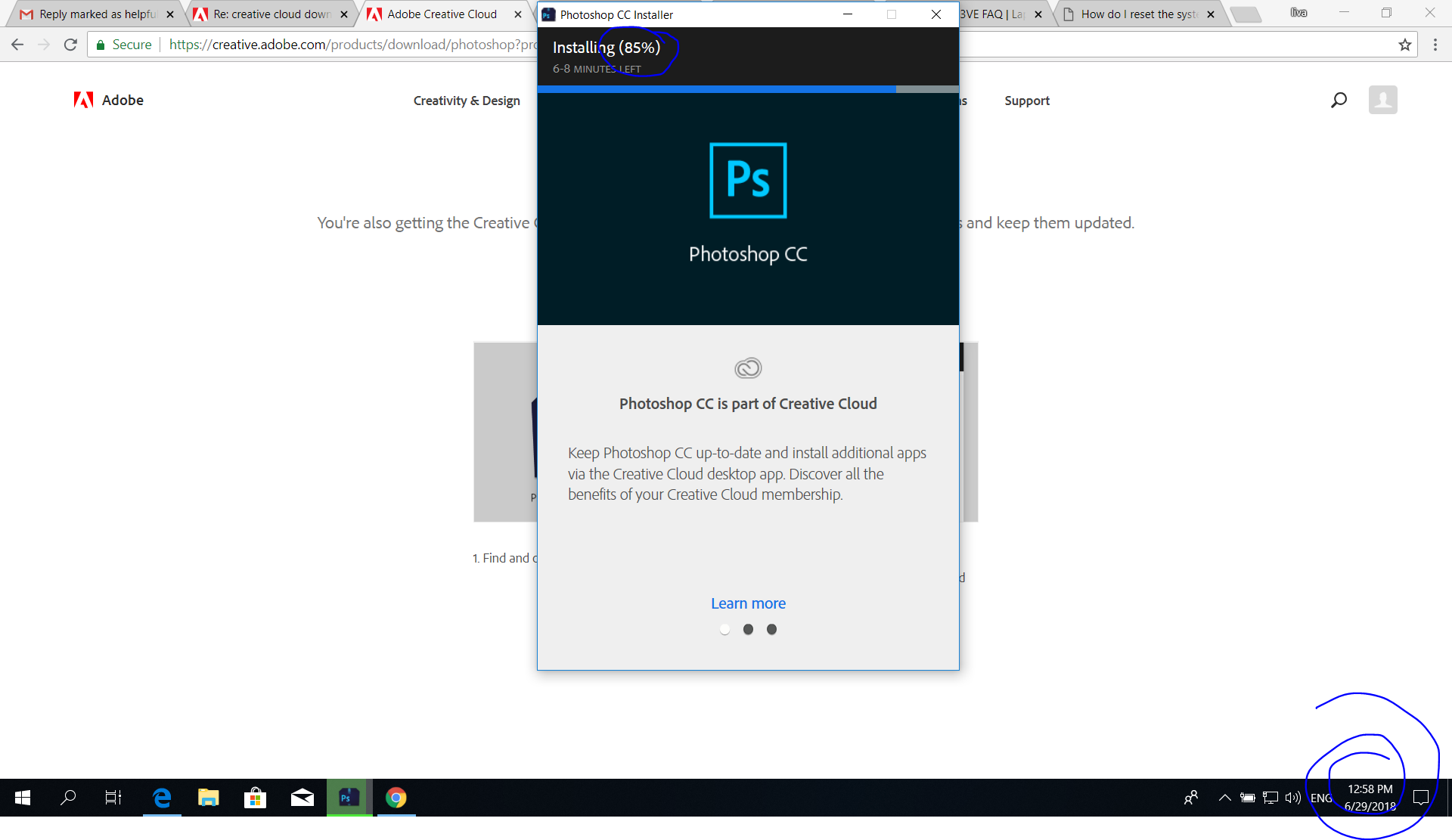
Task: Click the Photoshop Ps logo in installer
Action: pyautogui.click(x=748, y=180)
